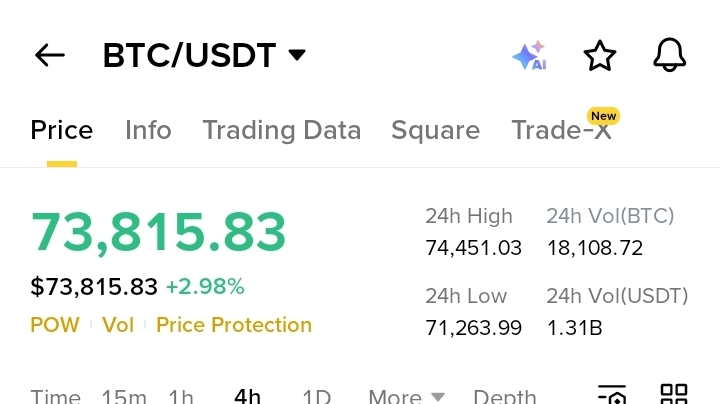Image resolution: width=720 pixels, height=404 pixels.
Task: Open chart settings icon beside Depth
Action: (612, 395)
